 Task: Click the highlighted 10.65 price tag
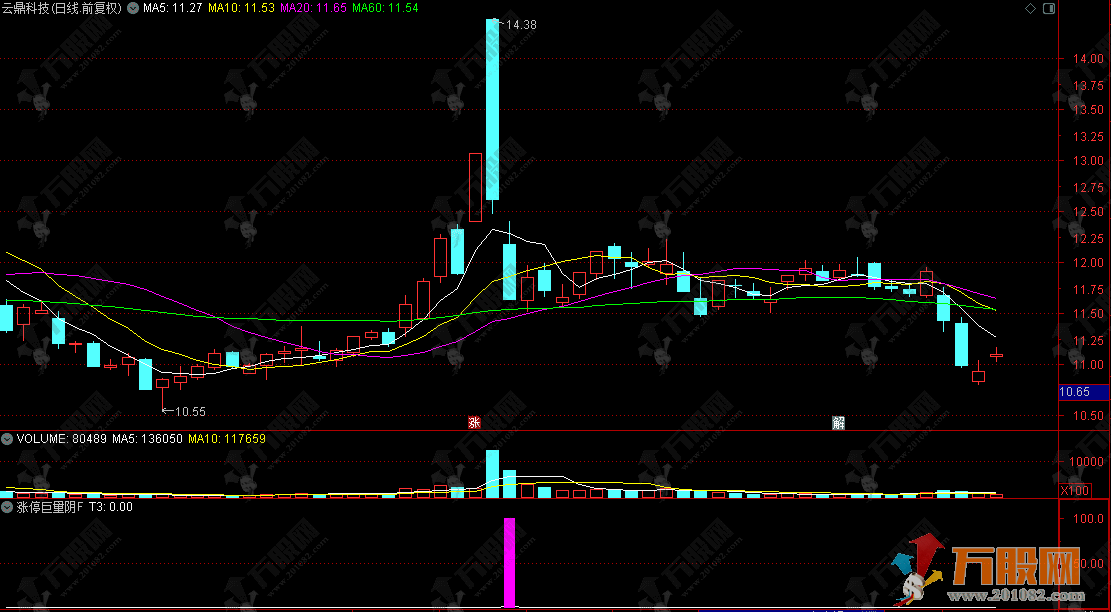coord(1083,392)
